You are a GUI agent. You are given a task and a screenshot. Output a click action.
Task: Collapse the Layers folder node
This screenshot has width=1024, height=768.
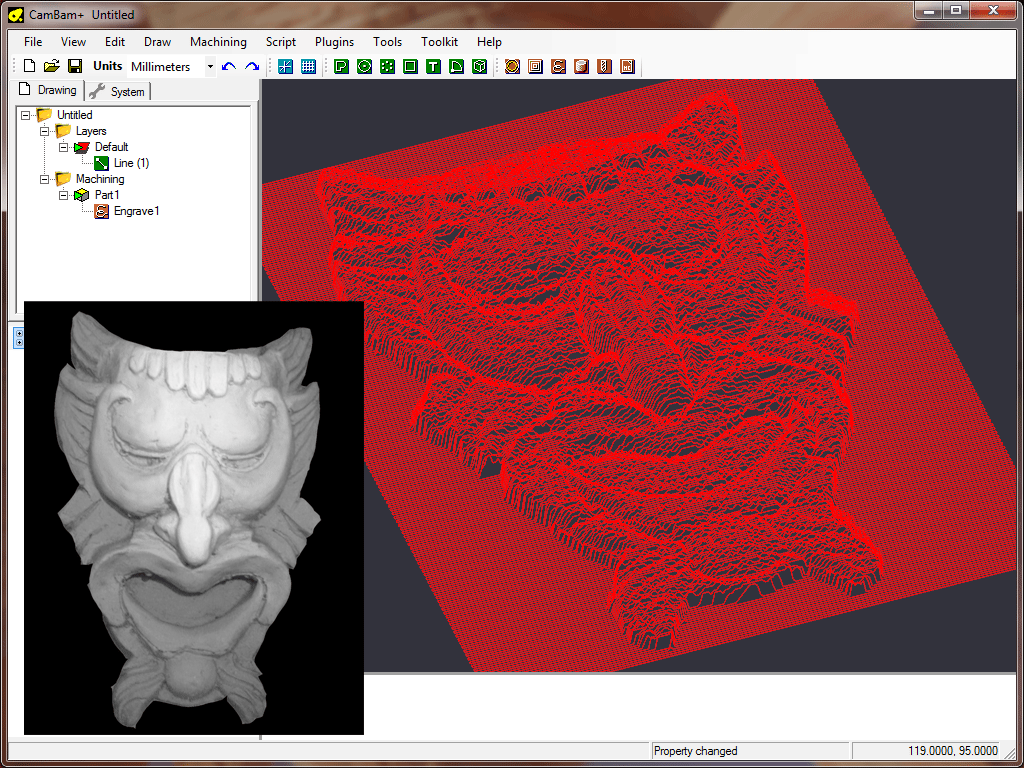tap(44, 131)
